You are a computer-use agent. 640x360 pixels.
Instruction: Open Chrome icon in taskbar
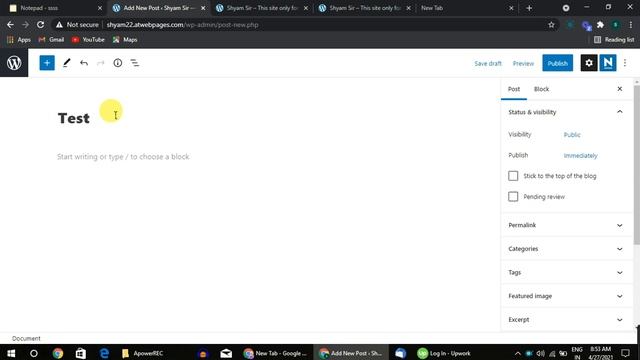click(x=58, y=353)
